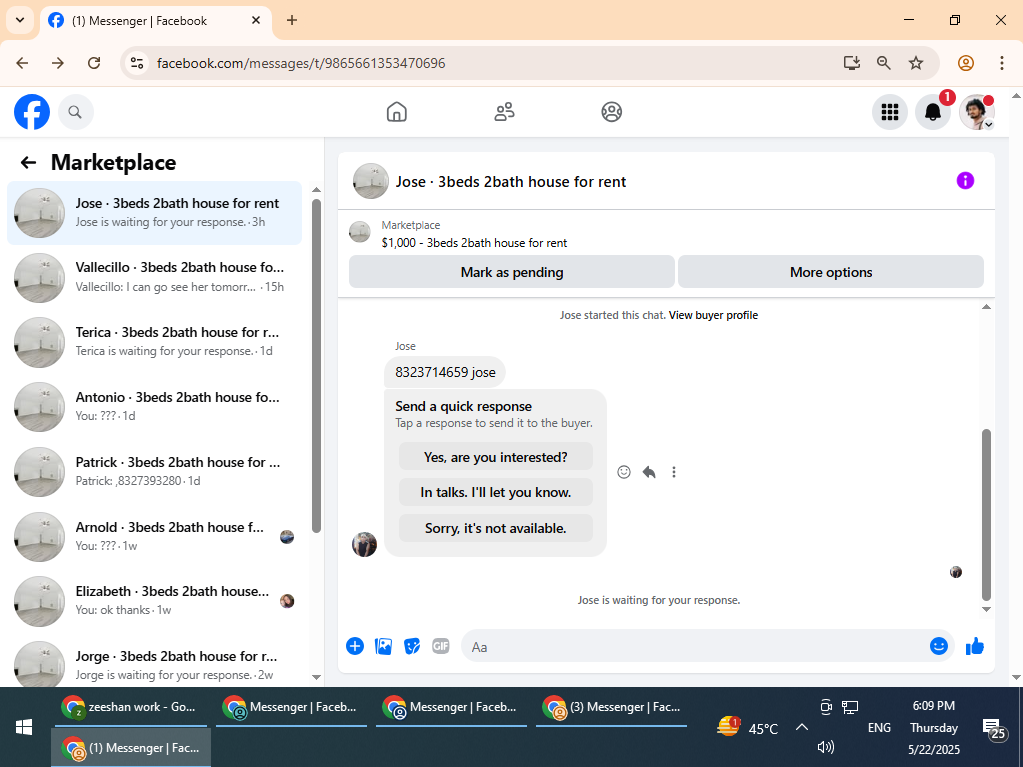Reload the page
Image resolution: width=1023 pixels, height=767 pixels.
point(94,63)
